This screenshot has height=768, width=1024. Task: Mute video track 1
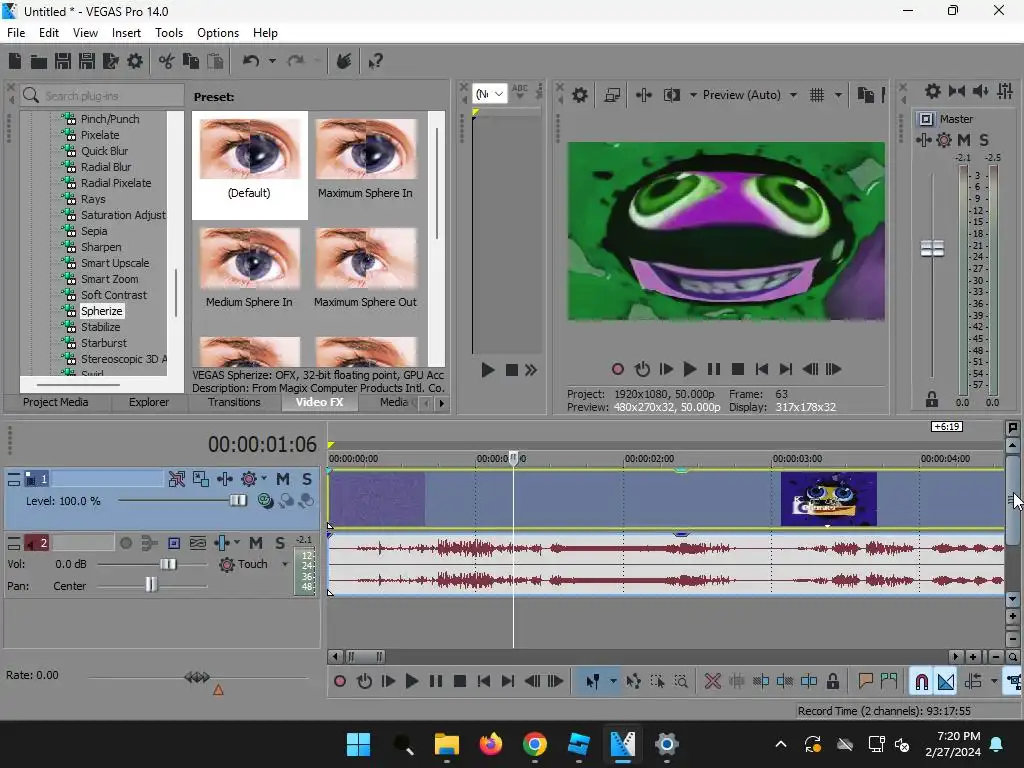pos(283,479)
